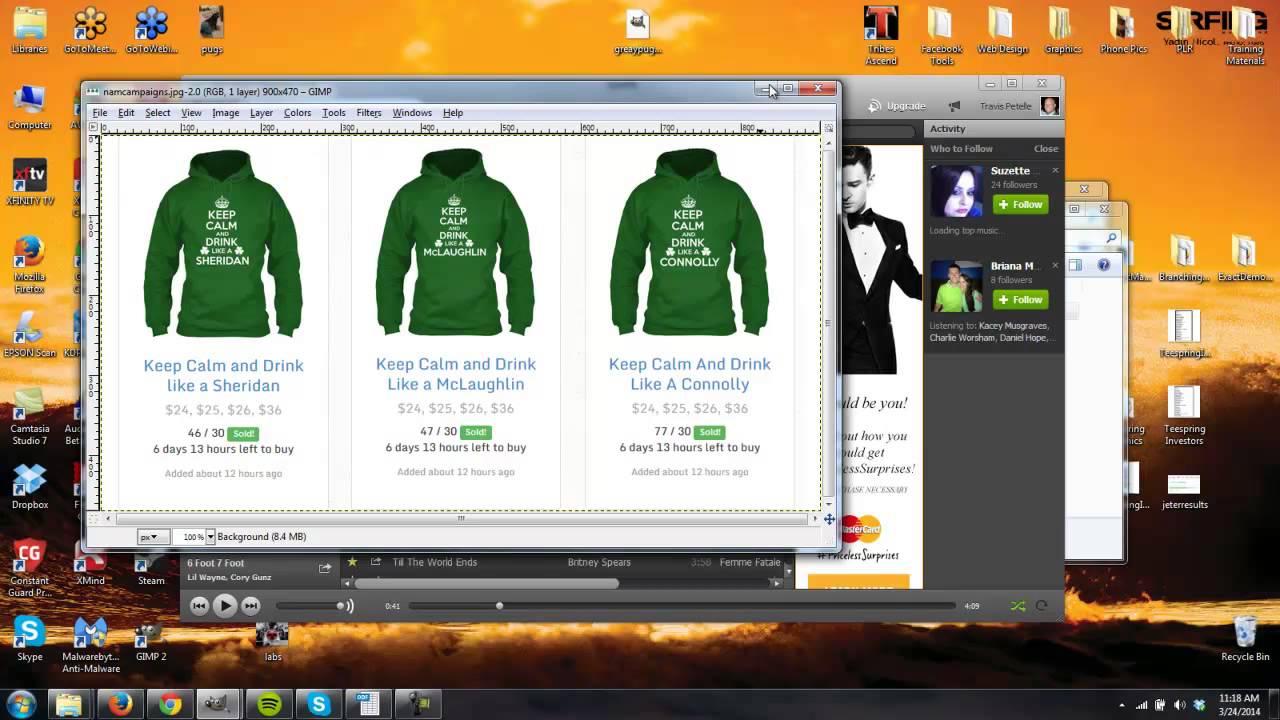Select the Teespring Investors desktop file
Viewport: 1280px width, 720px height.
pyautogui.click(x=1184, y=415)
